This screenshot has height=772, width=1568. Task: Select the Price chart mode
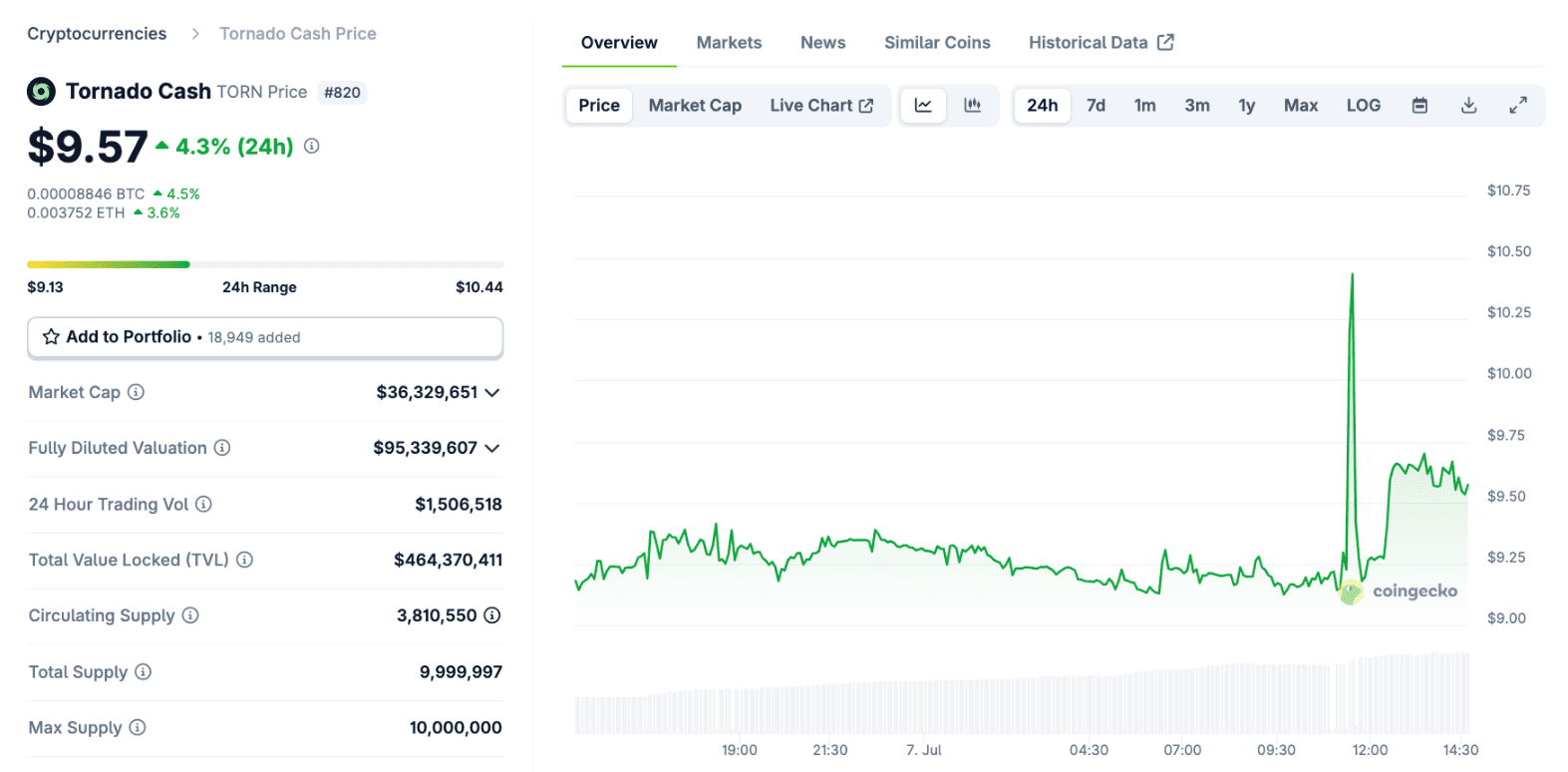(x=599, y=105)
